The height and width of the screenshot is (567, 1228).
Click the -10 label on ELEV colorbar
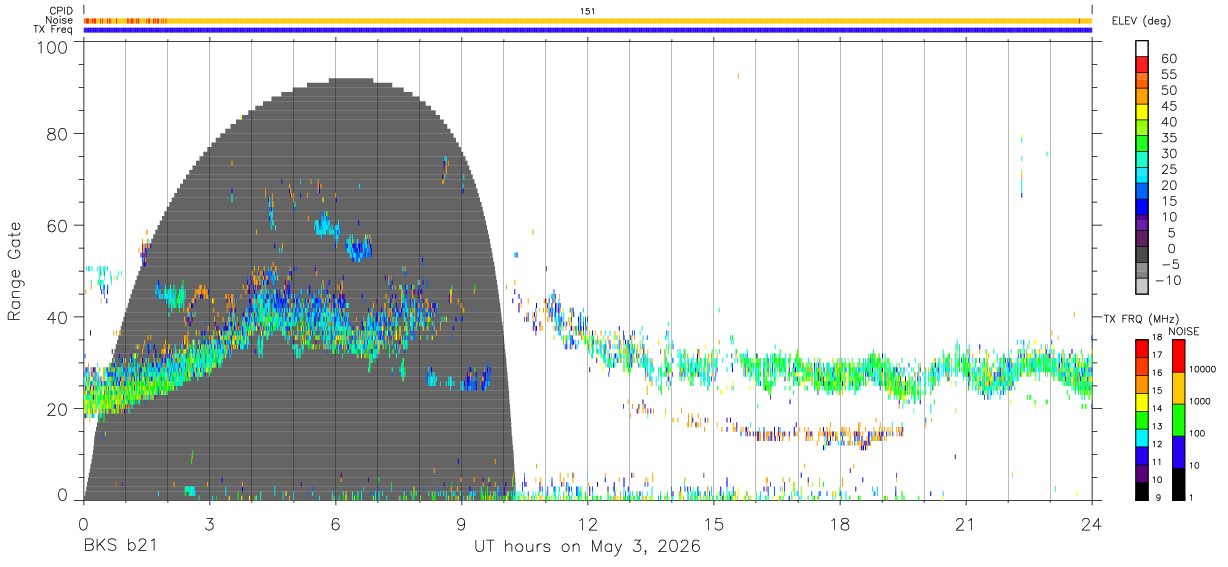pos(1167,280)
